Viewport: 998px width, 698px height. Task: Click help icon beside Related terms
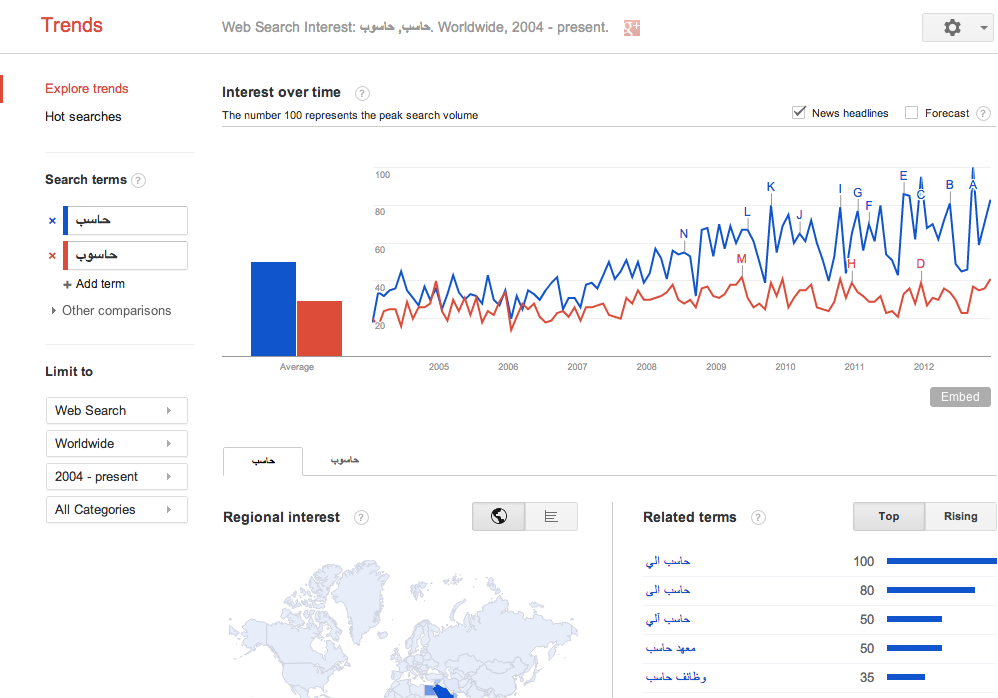tap(758, 518)
